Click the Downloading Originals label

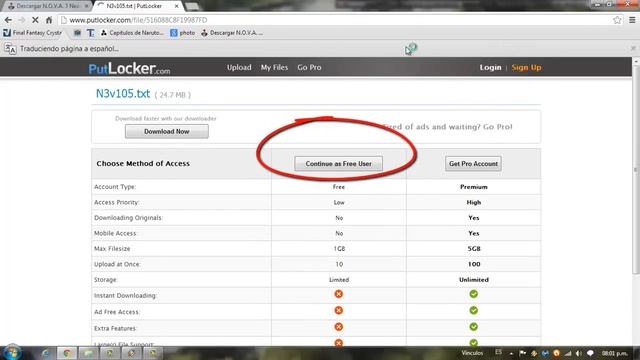tap(128, 218)
